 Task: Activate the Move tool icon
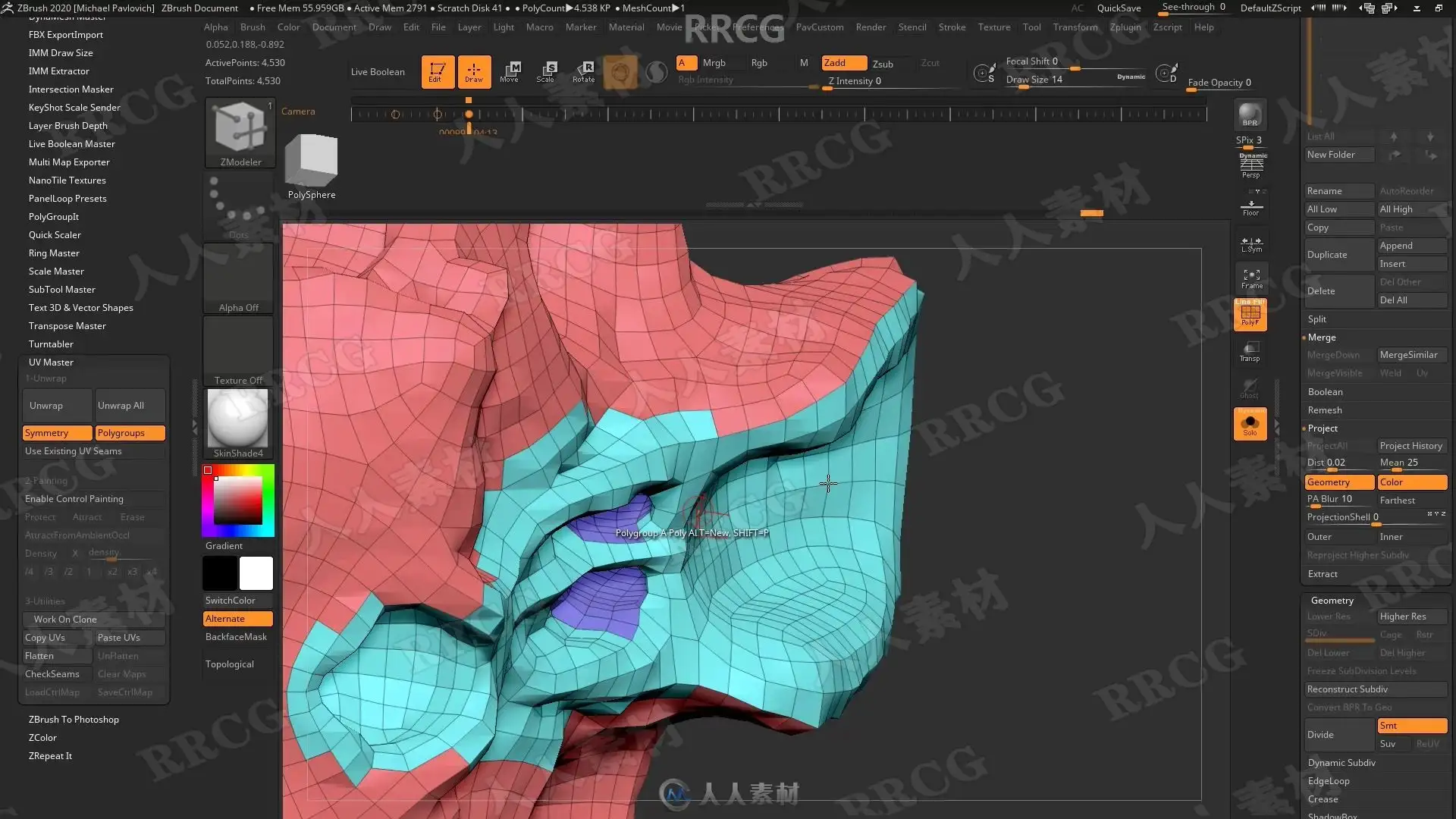[x=510, y=71]
